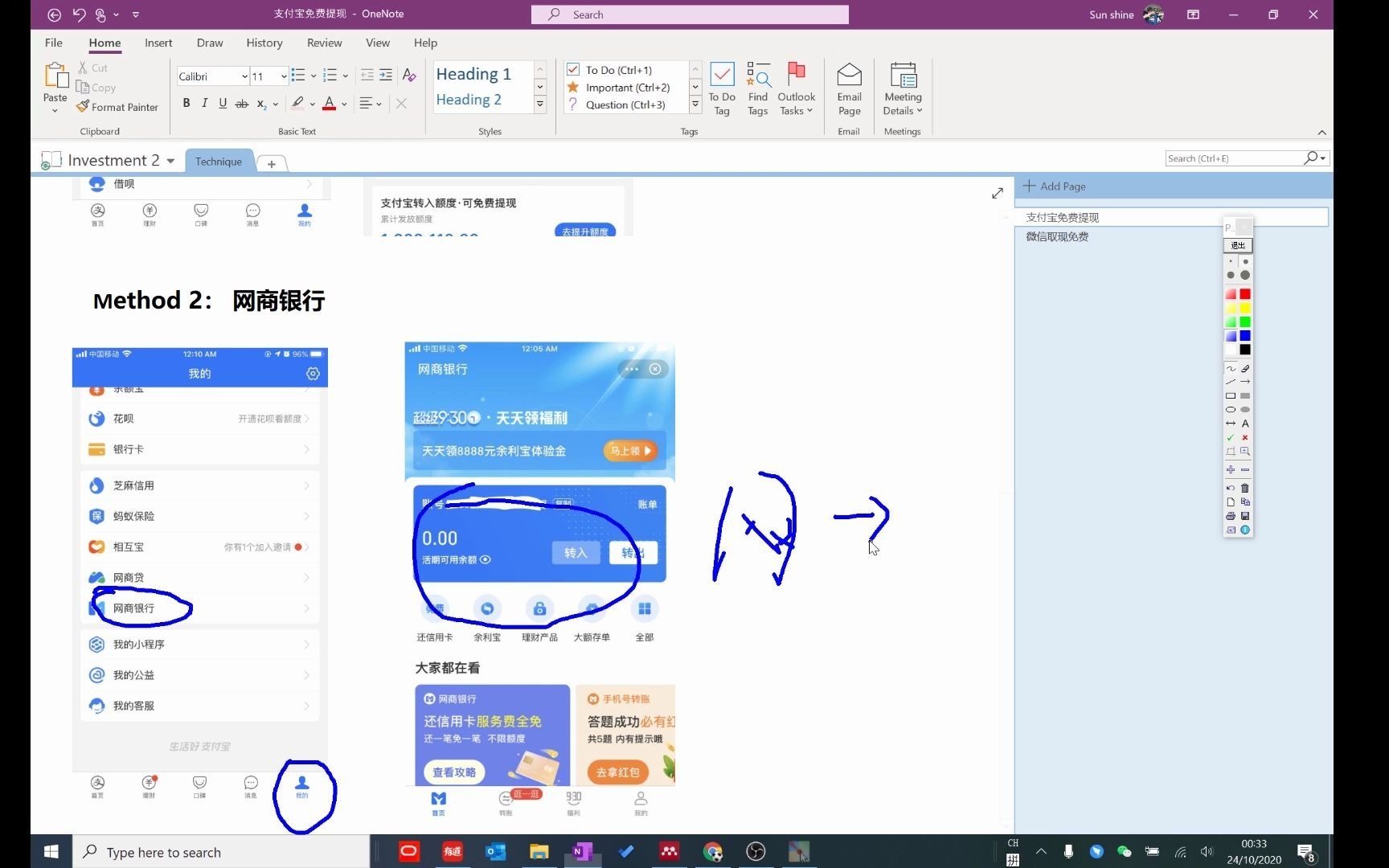Click the floppy save icon in the floating toolbar
This screenshot has height=868, width=1389.
[1245, 516]
